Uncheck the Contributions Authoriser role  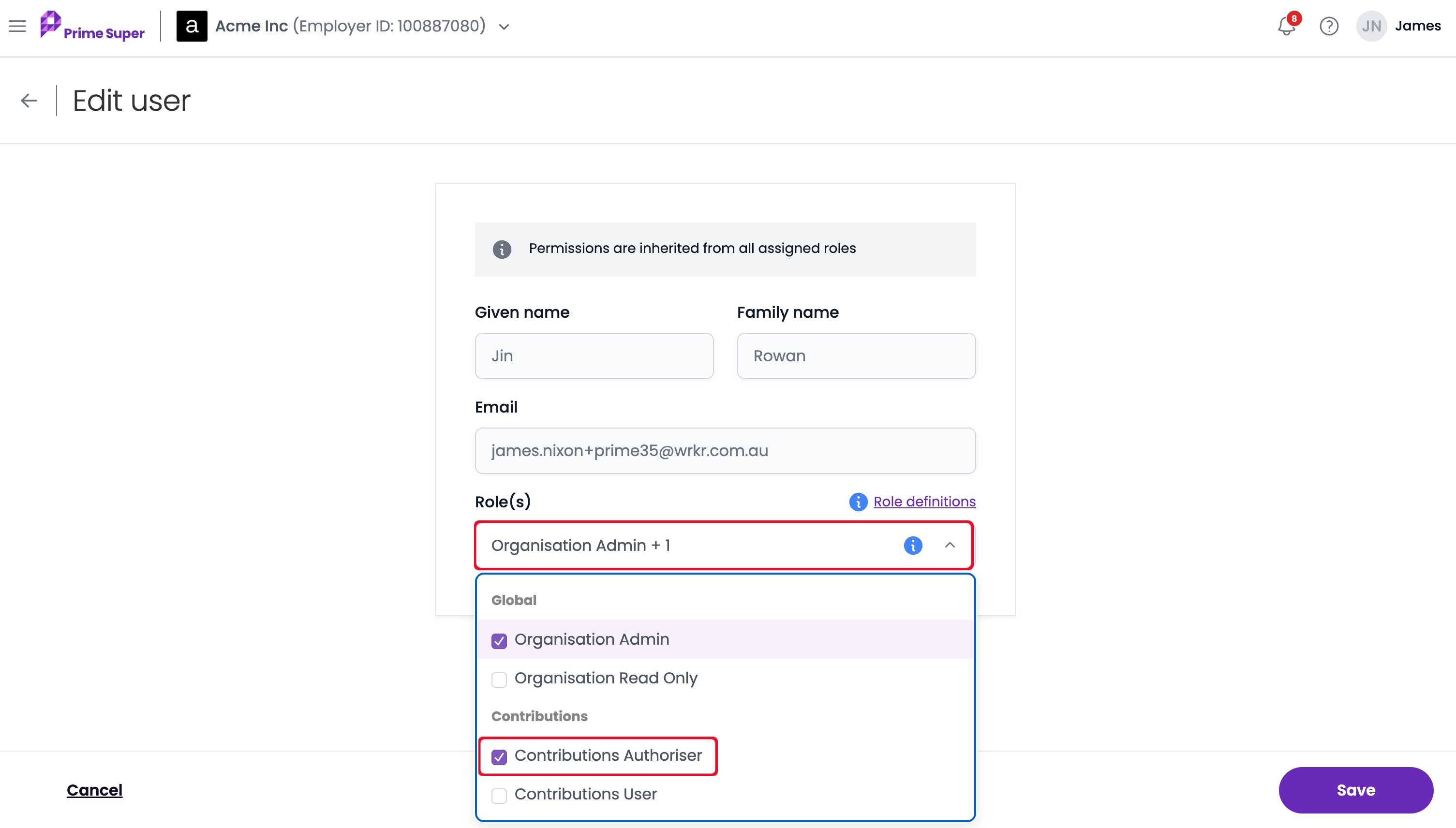point(499,757)
